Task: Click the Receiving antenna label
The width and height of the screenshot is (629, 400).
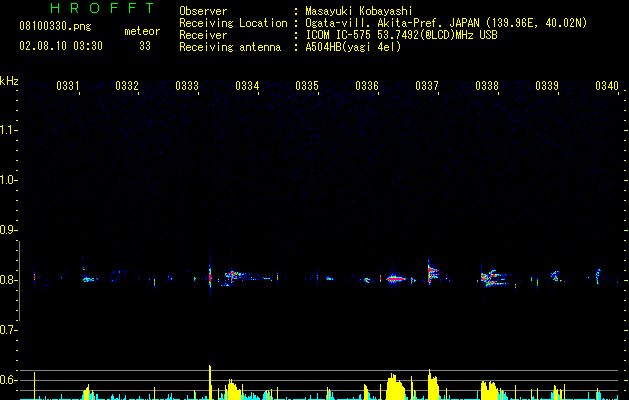Action: coord(230,47)
